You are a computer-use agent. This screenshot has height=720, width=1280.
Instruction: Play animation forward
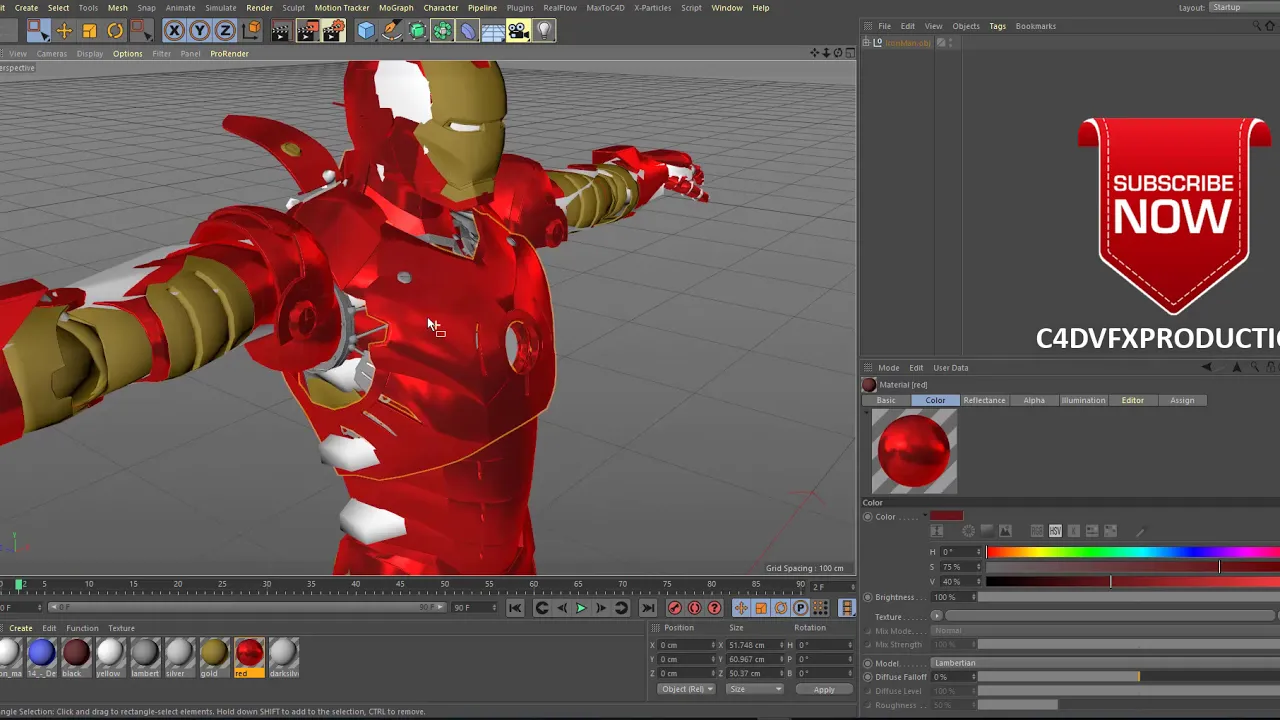click(x=581, y=608)
